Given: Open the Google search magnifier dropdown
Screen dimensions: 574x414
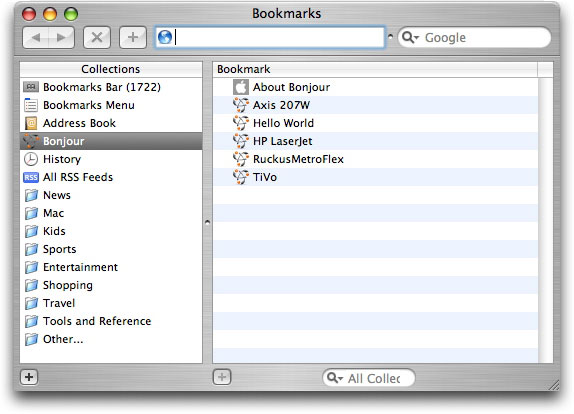Looking at the screenshot, I should (x=410, y=37).
